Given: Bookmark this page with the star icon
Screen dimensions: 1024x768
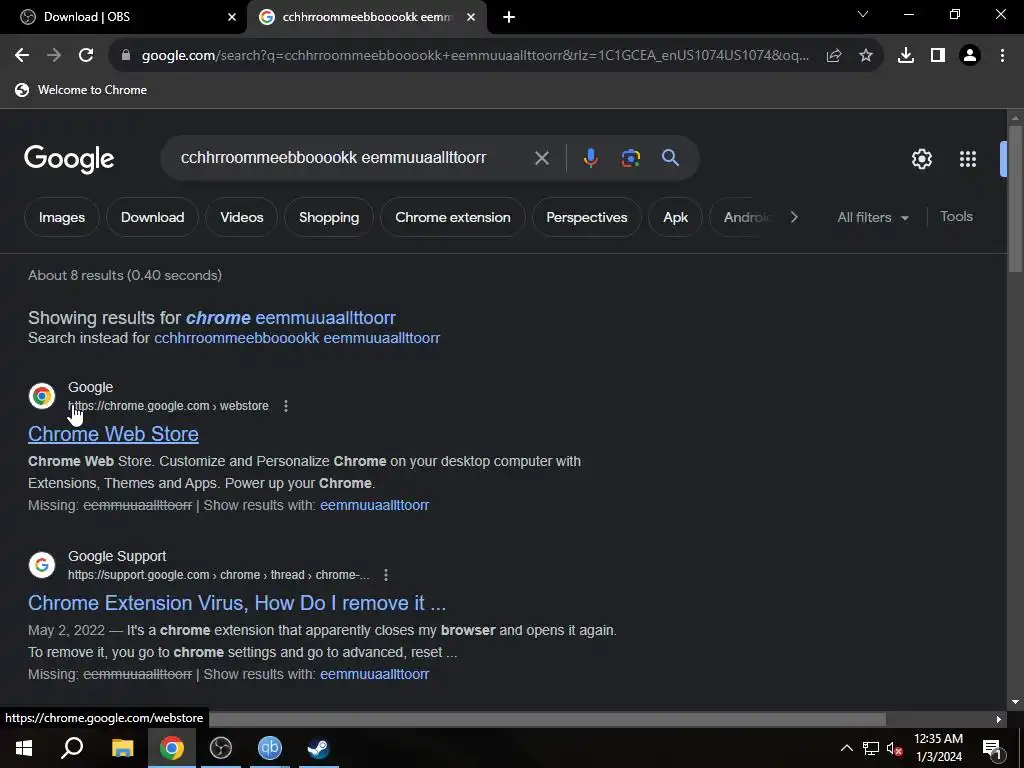Looking at the screenshot, I should click(x=866, y=56).
